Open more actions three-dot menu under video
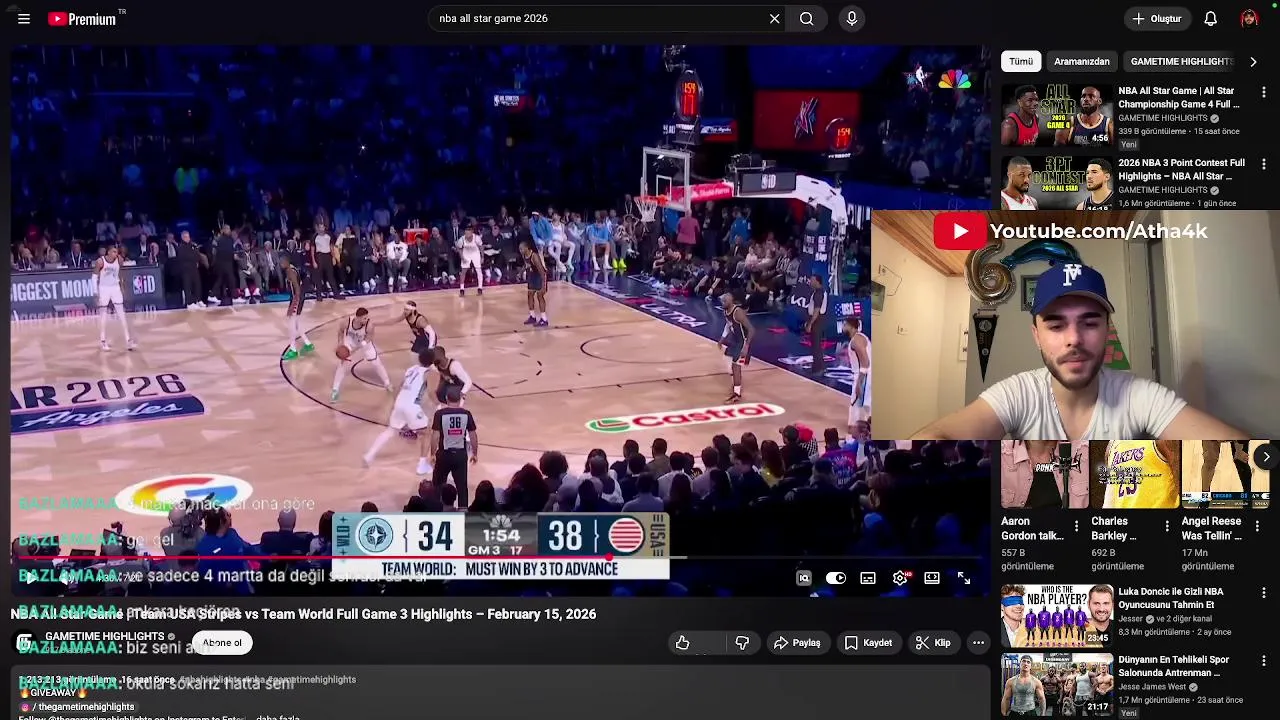The image size is (1280, 720). coord(979,643)
